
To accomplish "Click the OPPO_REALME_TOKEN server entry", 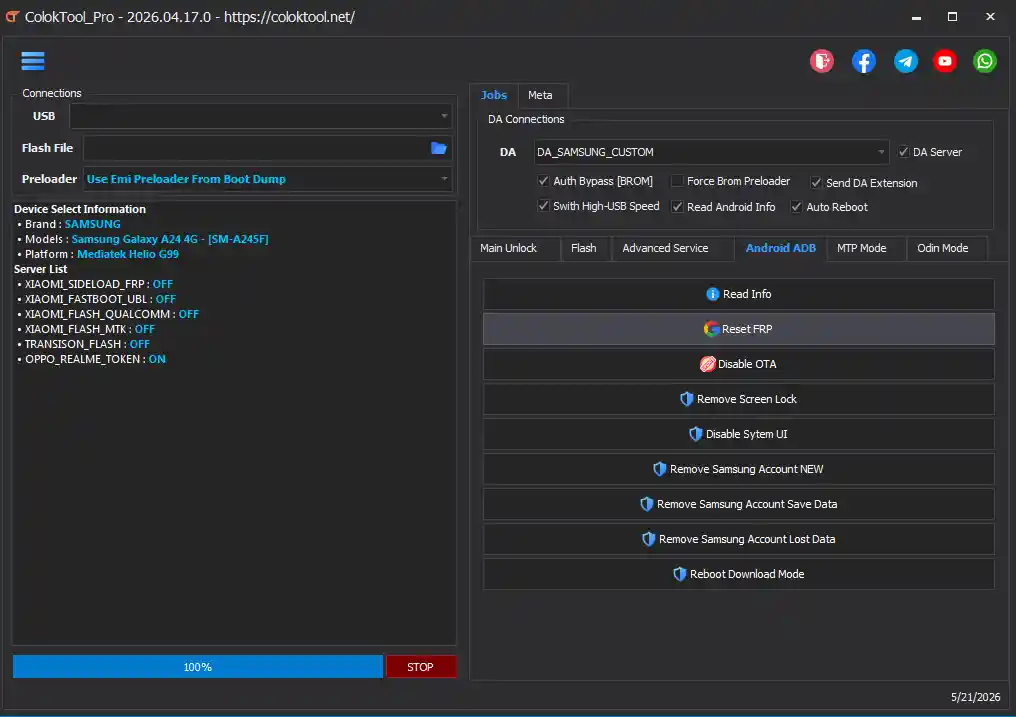I will tap(91, 359).
